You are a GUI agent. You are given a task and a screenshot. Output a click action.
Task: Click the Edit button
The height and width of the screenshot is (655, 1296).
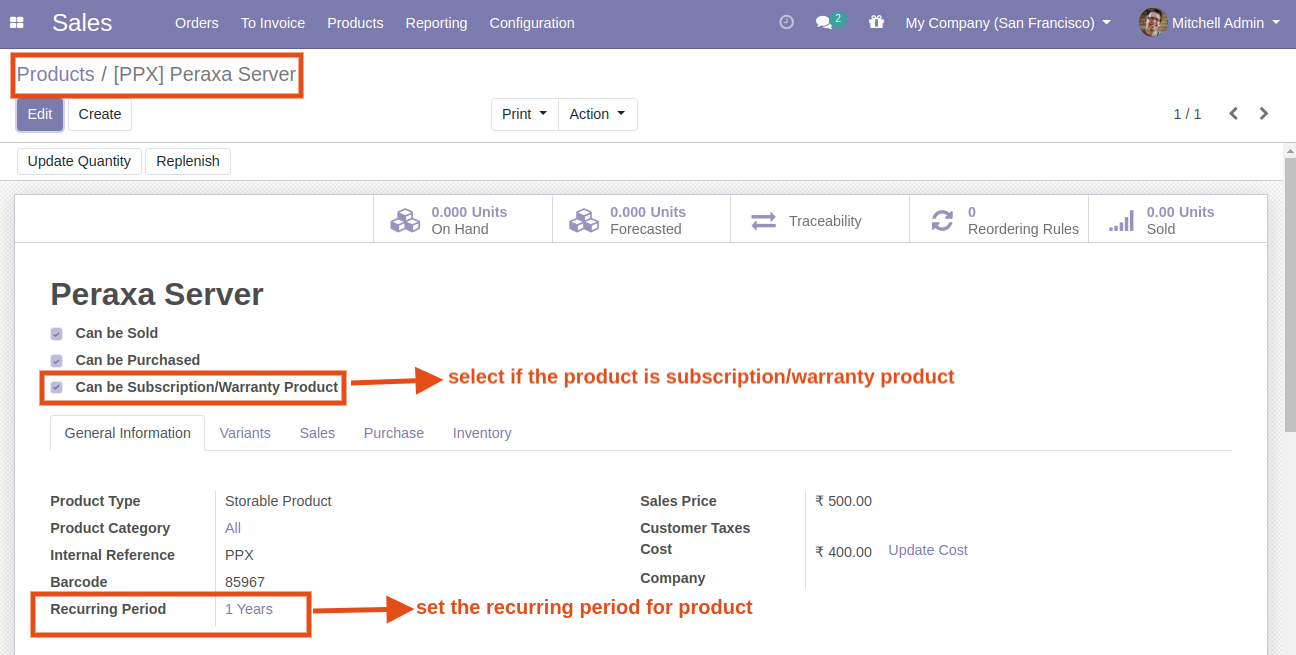click(40, 114)
